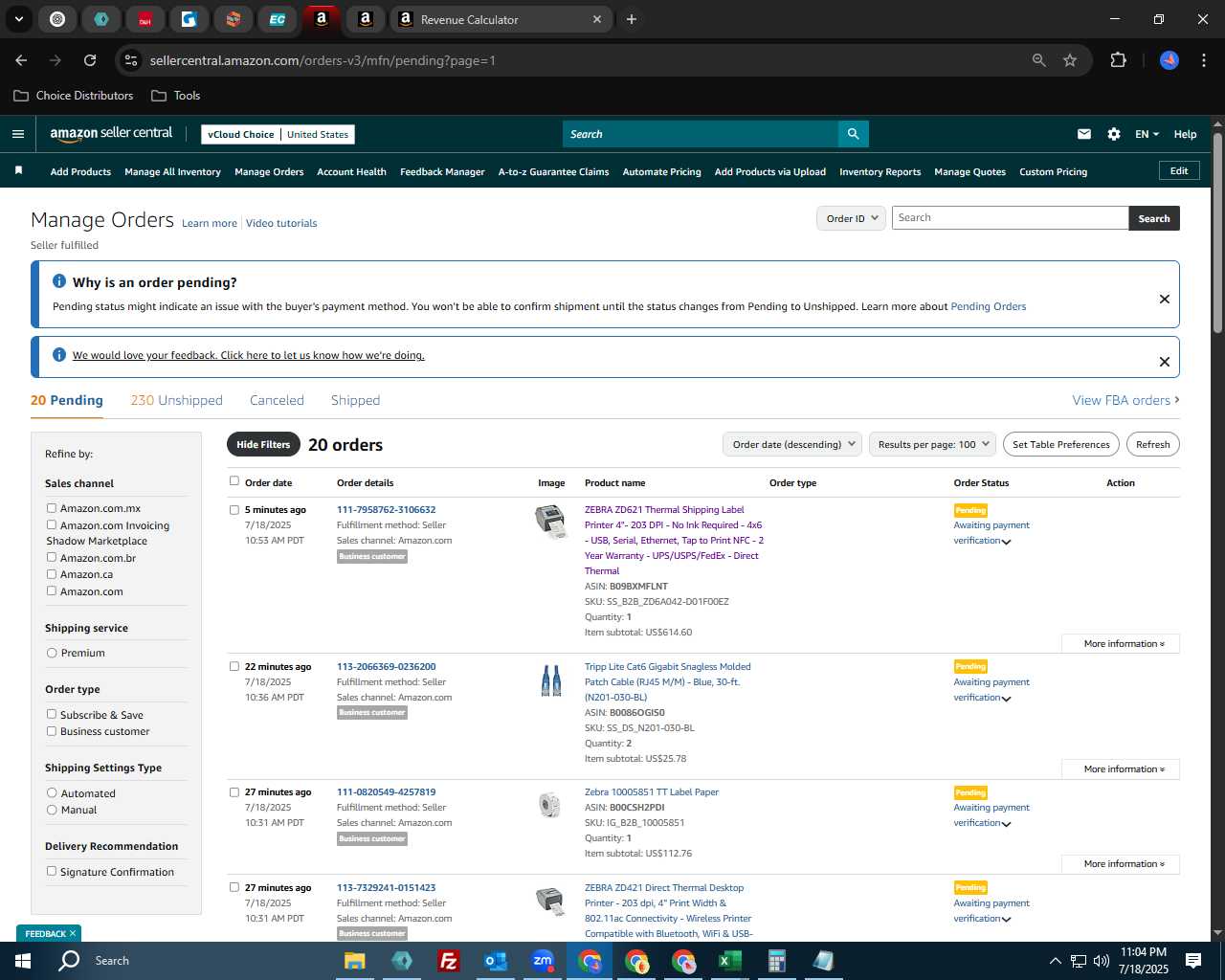
Task: Open a new browser tab
Action: point(632,19)
